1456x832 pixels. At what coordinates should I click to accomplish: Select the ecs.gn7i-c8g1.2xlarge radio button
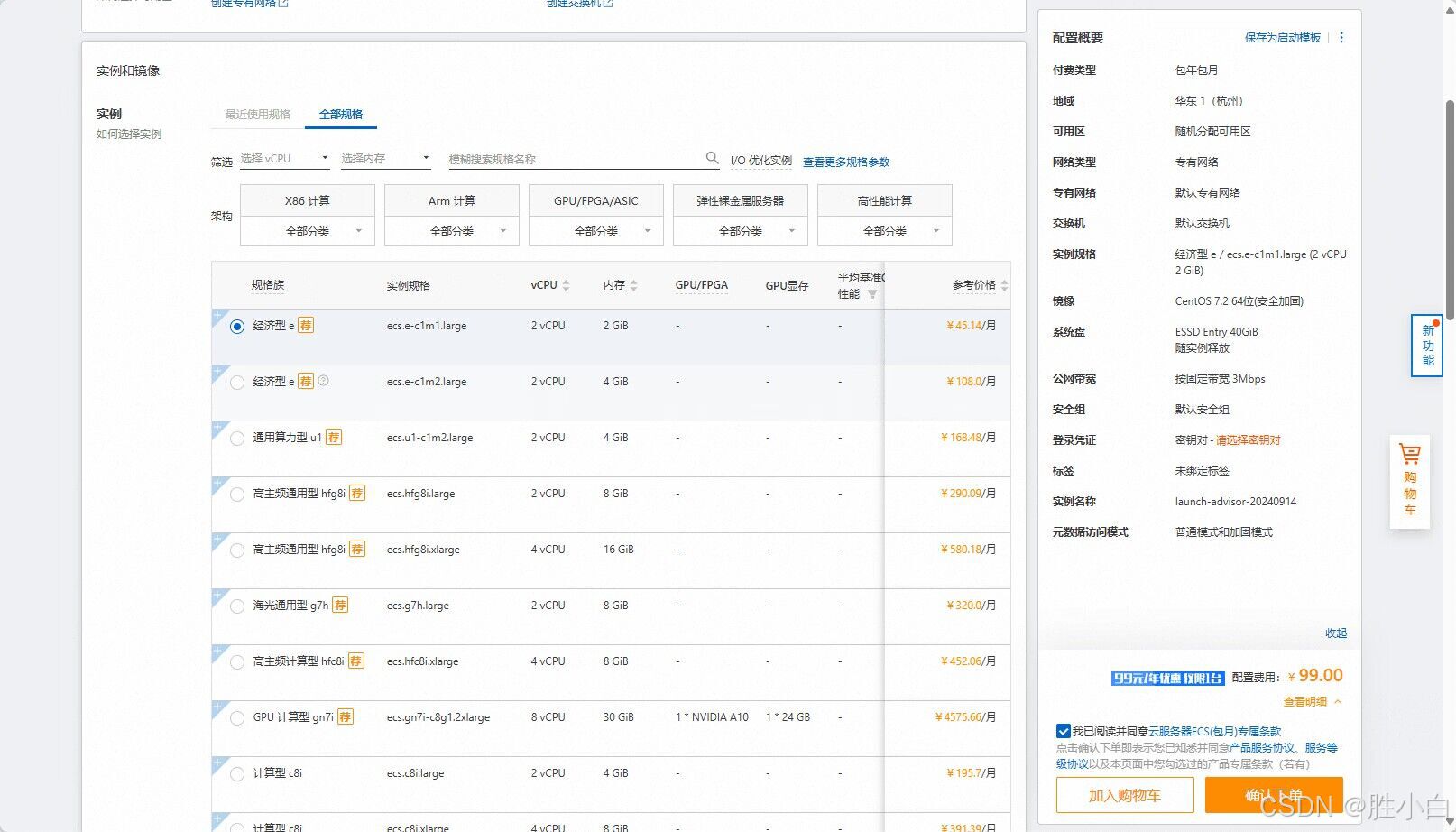[x=237, y=718]
